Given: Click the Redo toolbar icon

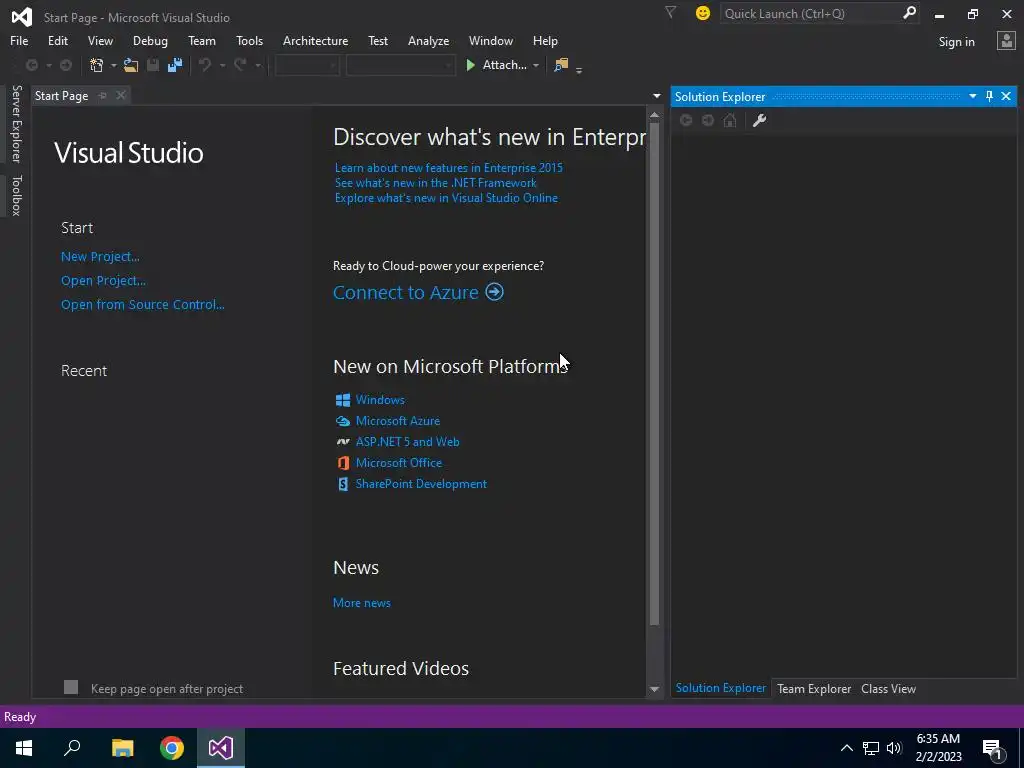Looking at the screenshot, I should point(240,65).
